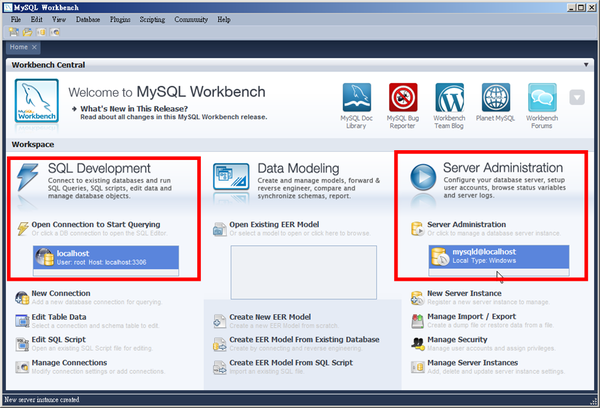Click the MySQL Workbench dolphin logo
The width and height of the screenshot is (600, 408).
click(x=37, y=101)
